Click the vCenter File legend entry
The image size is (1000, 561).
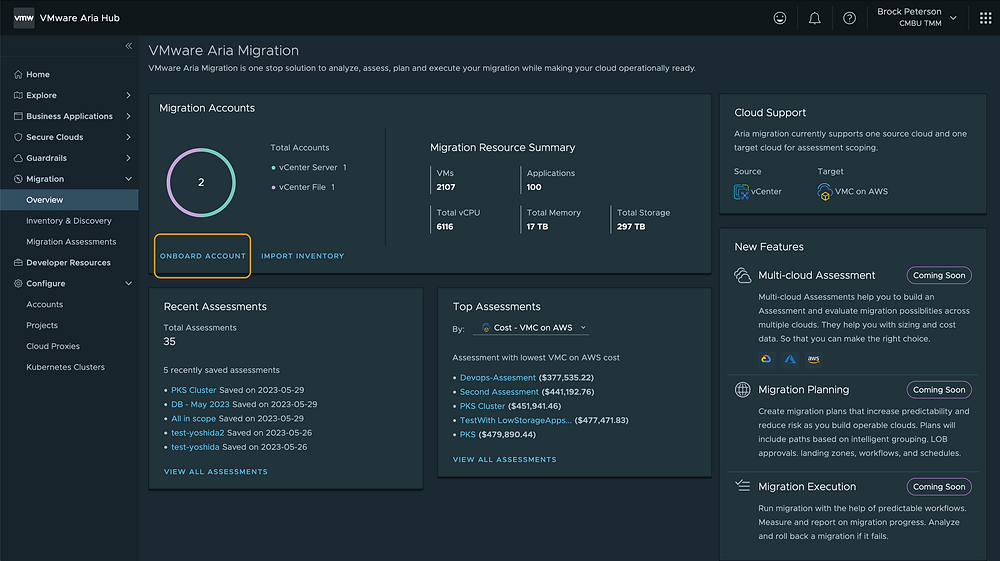303,187
